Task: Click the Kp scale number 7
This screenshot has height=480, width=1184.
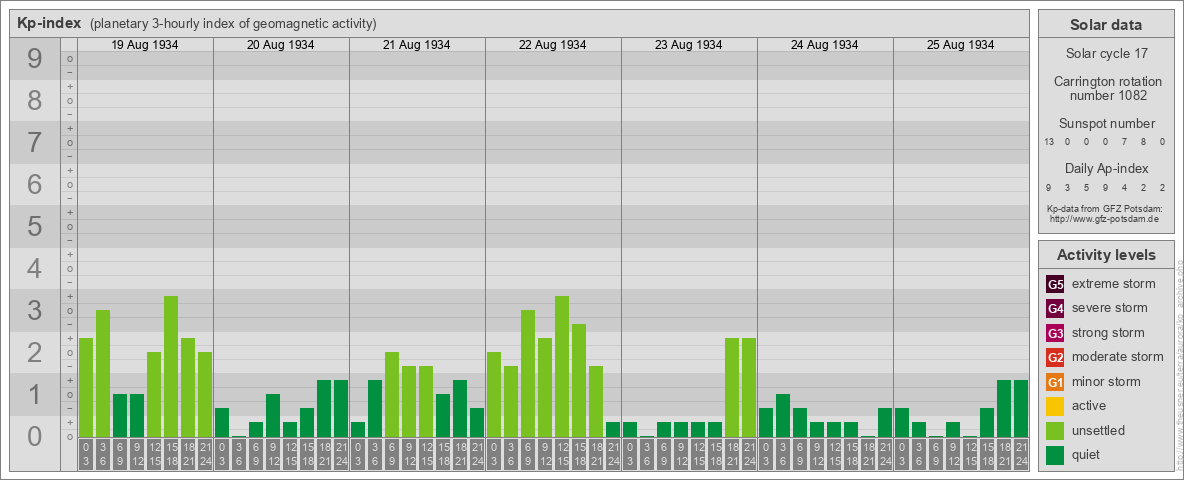Action: [34, 142]
